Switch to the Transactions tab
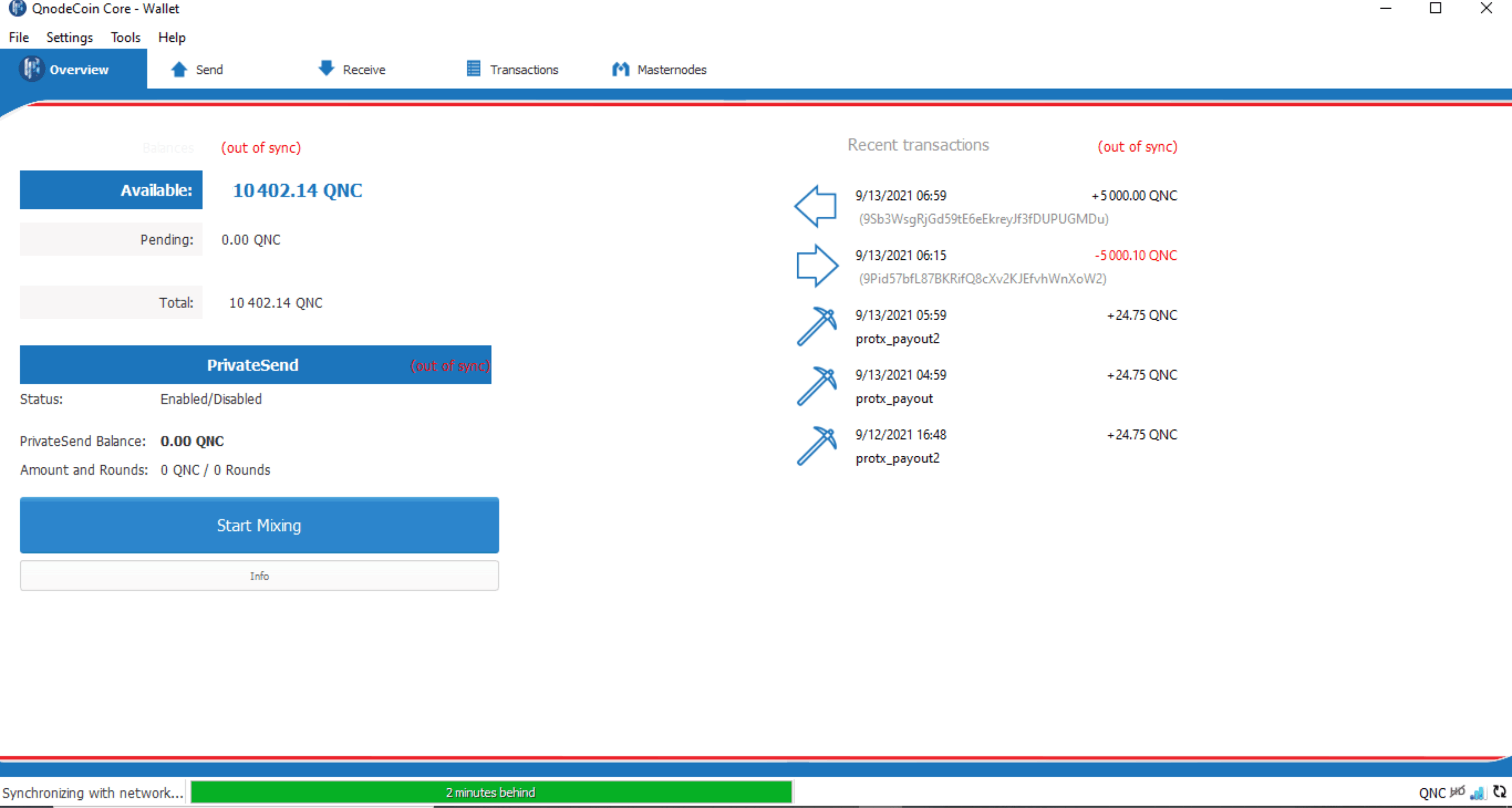This screenshot has width=1512, height=808. (x=512, y=69)
